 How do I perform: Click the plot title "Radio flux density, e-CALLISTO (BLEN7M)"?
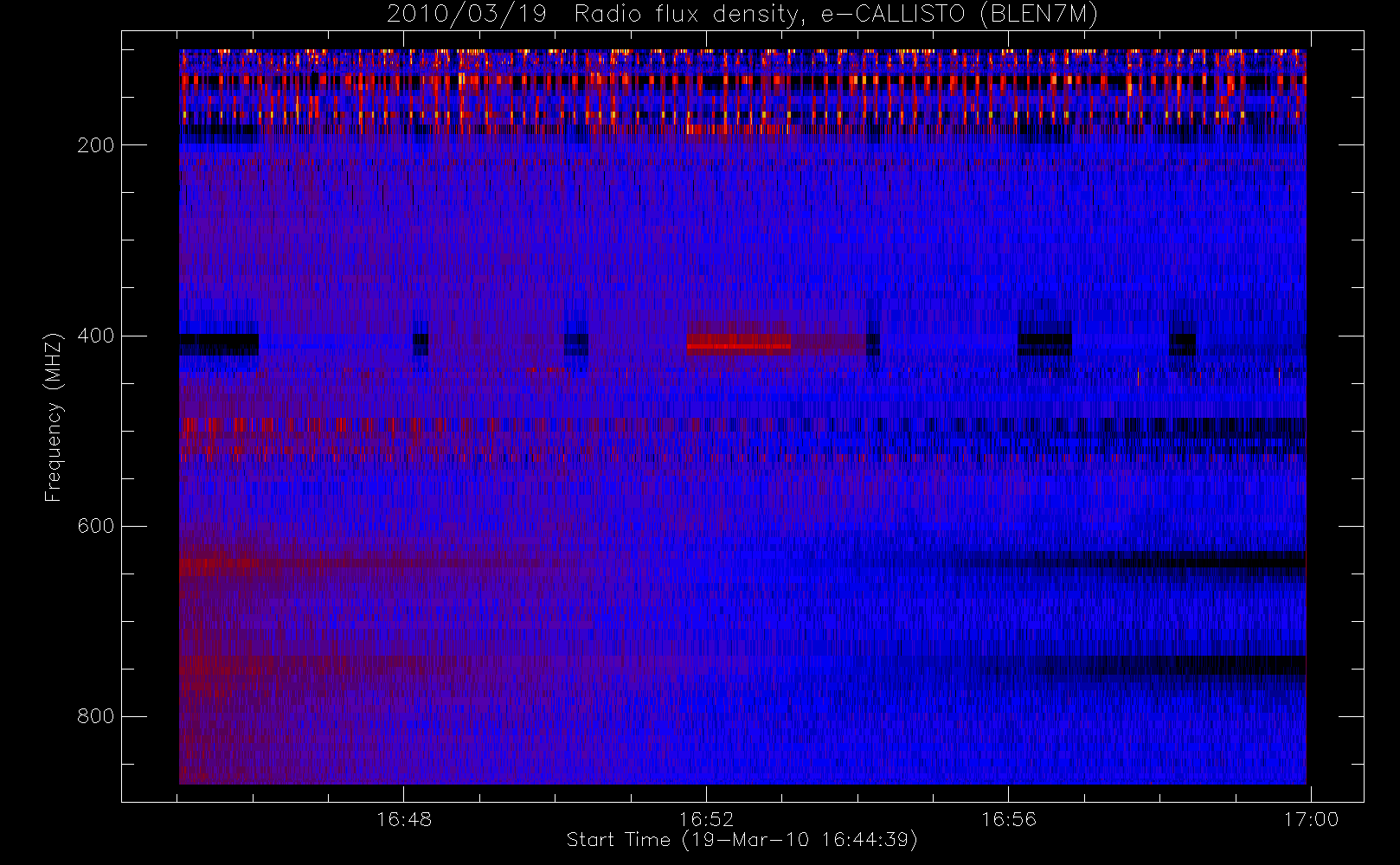(x=836, y=15)
